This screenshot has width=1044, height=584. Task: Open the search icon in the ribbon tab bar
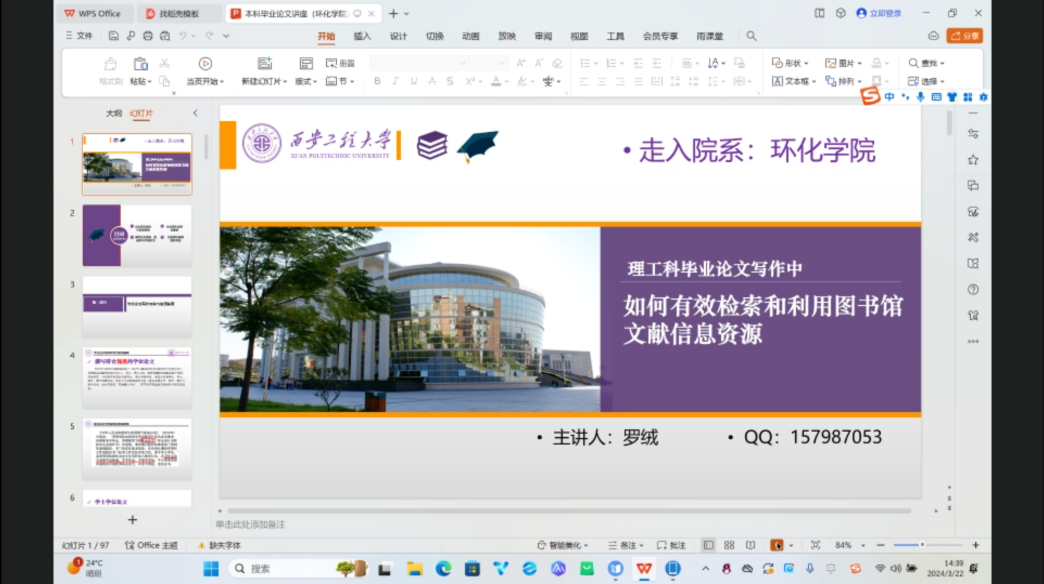(751, 36)
